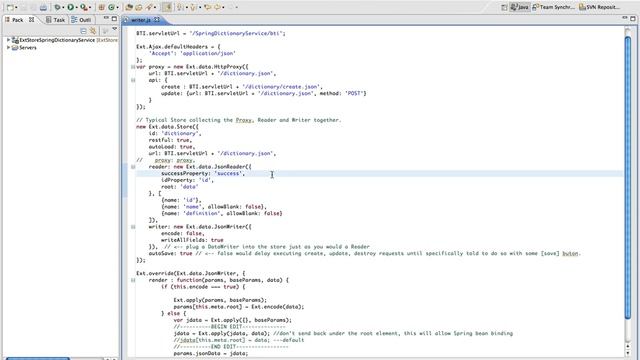Open the New wizard dropdown arrow
This screenshot has height=360, width=640.
coord(16,7)
